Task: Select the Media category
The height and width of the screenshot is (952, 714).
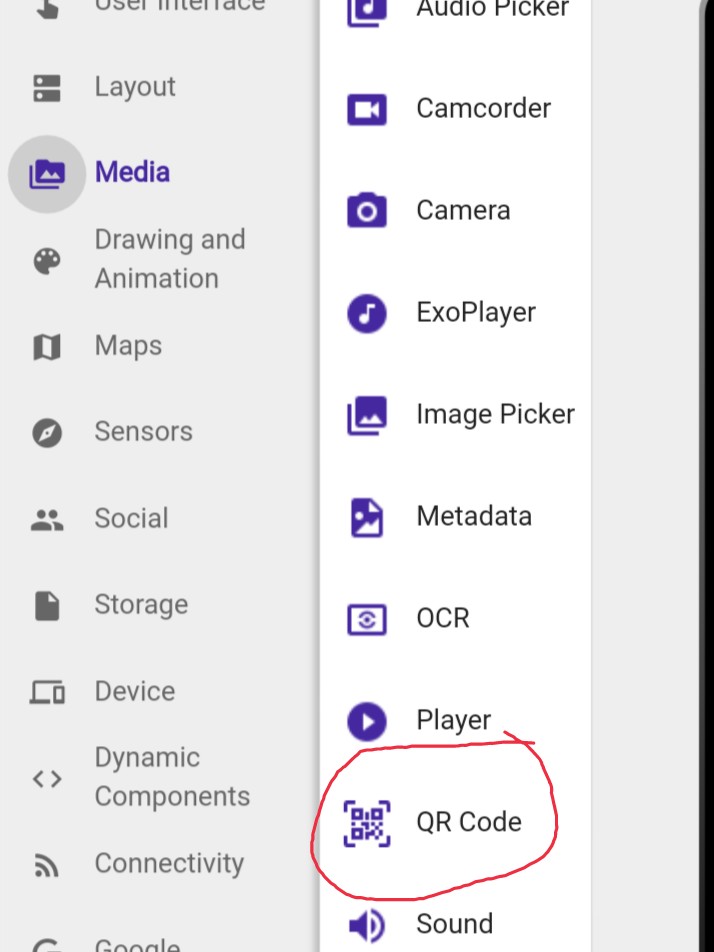Action: pyautogui.click(x=132, y=172)
